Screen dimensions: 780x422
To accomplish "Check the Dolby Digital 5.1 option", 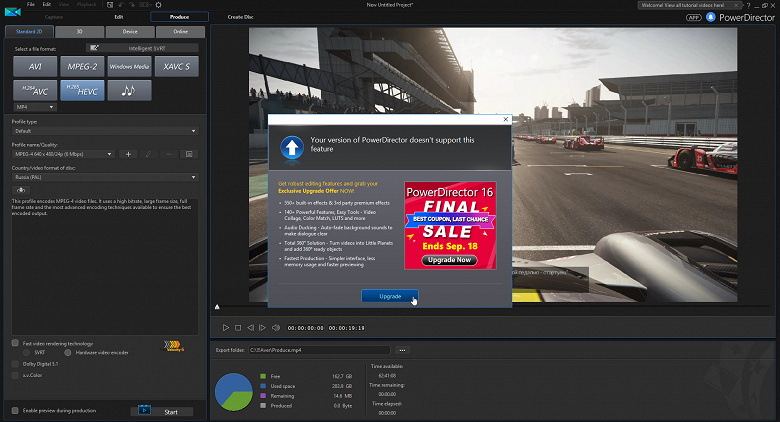I will pyautogui.click(x=15, y=362).
